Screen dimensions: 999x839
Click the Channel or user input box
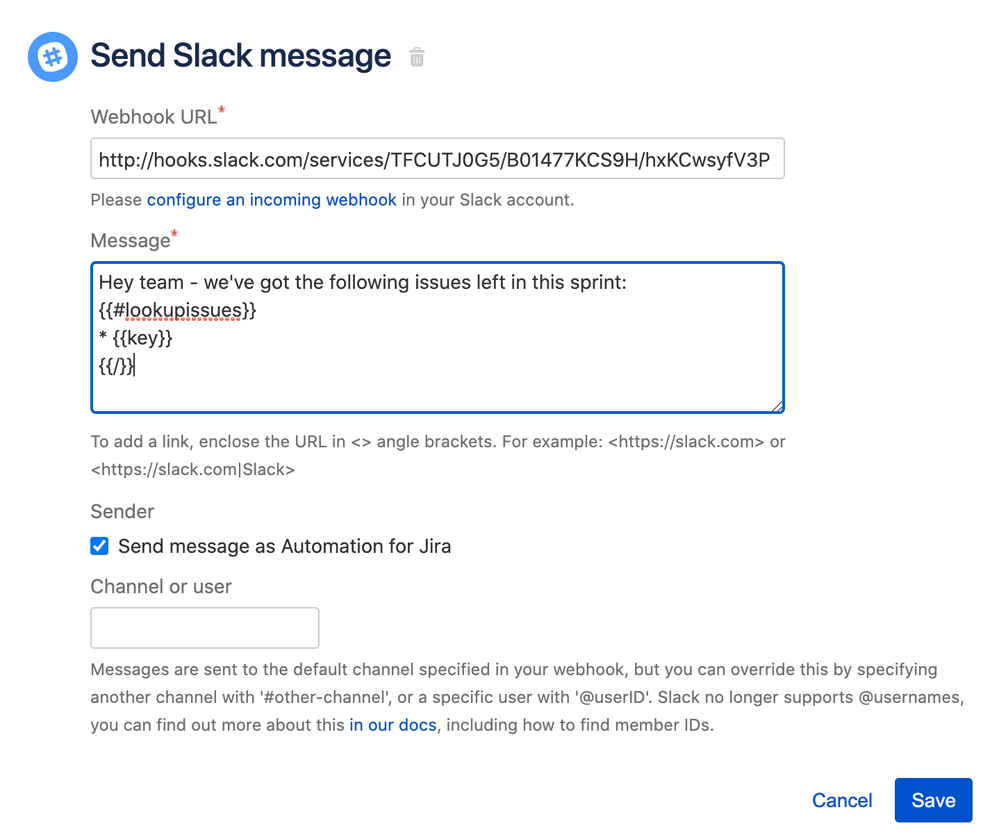204,627
